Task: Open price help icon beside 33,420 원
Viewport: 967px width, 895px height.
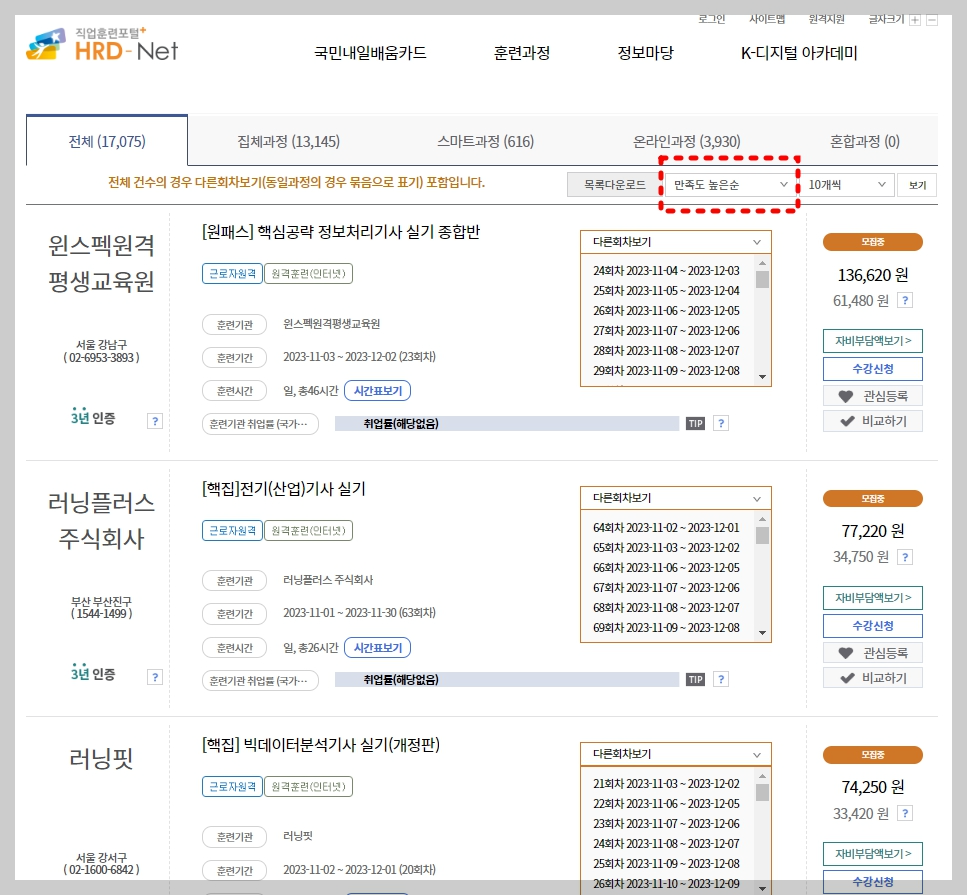Action: 905,814
